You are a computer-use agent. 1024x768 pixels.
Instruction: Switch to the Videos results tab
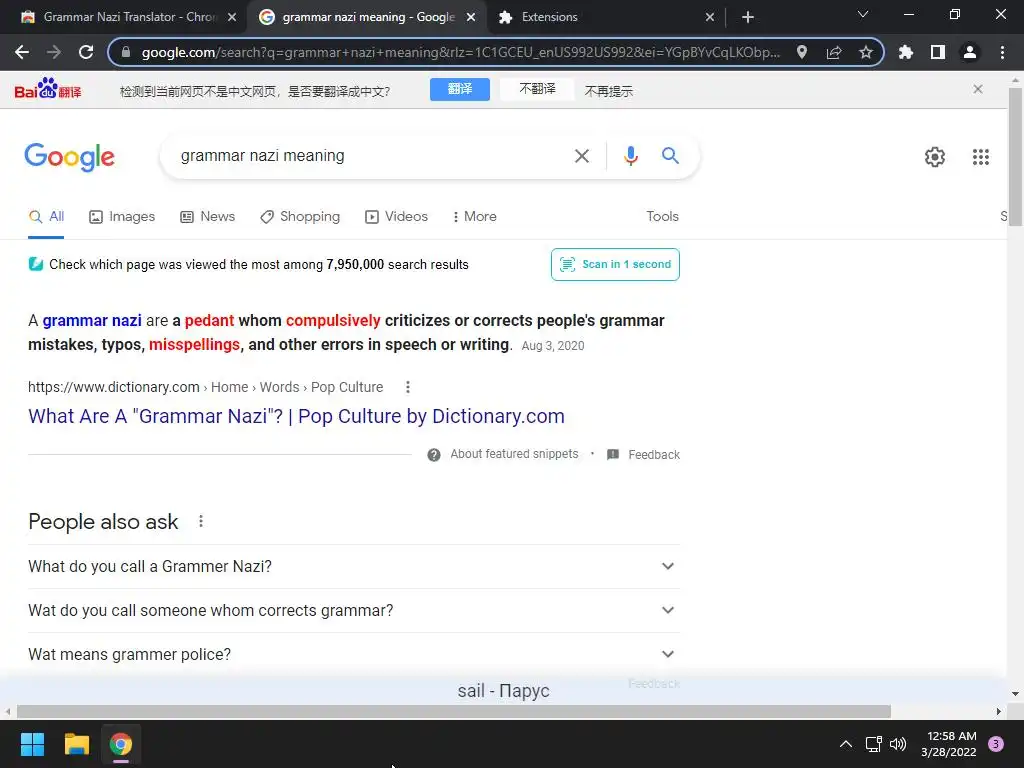[x=396, y=217]
